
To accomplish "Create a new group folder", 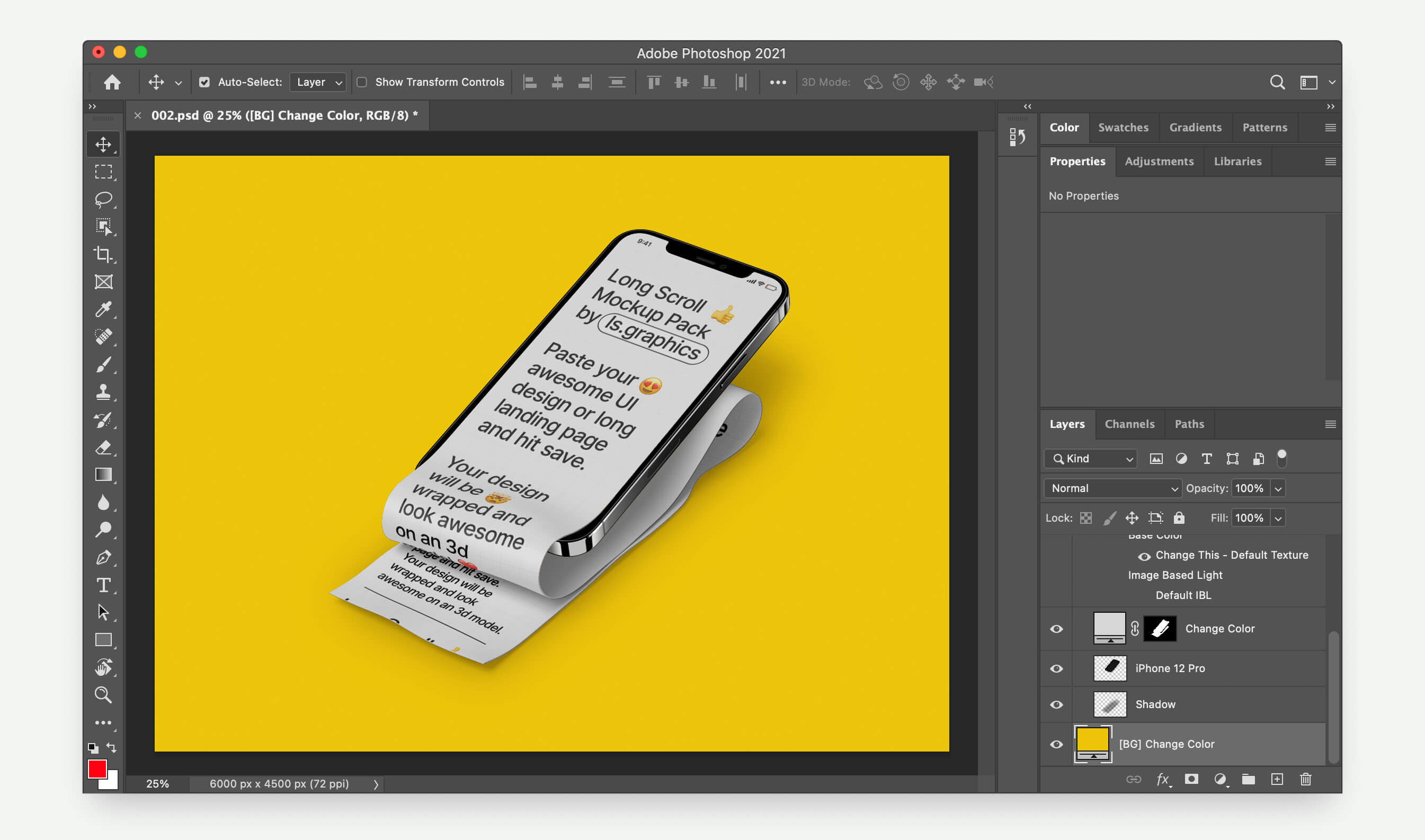I will pyautogui.click(x=1249, y=780).
